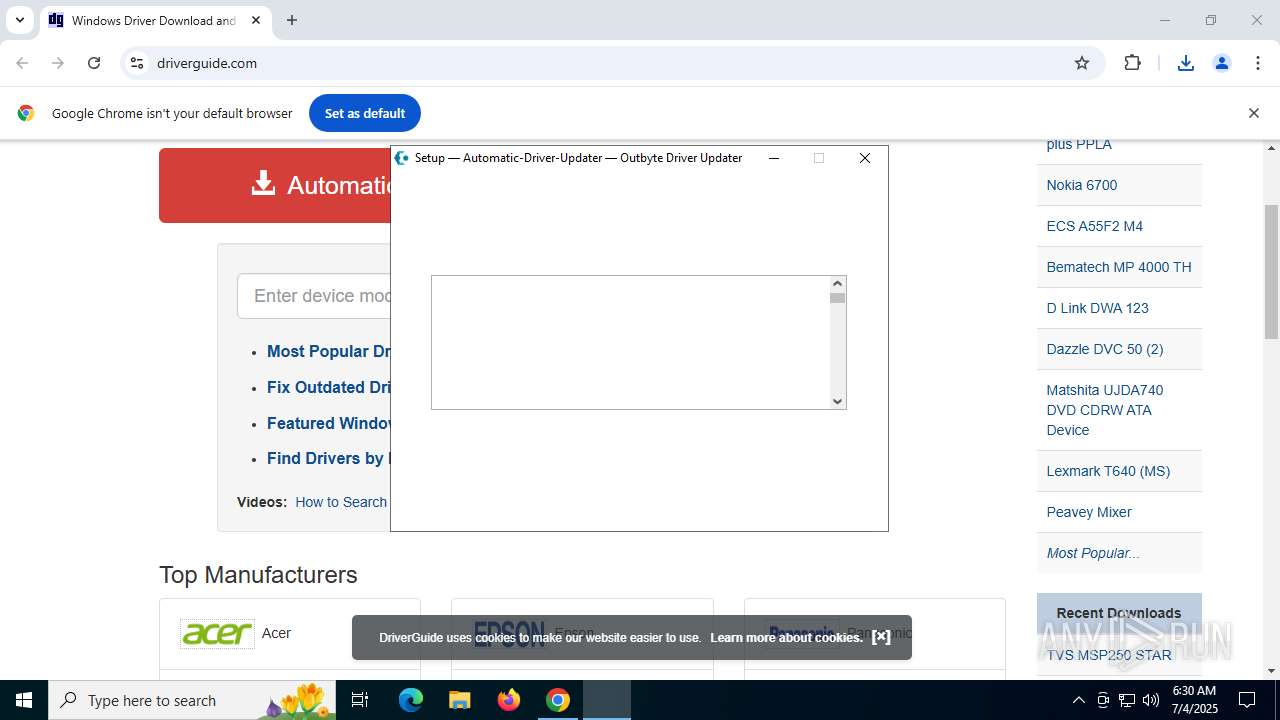Bookmark this page with star icon

(x=1082, y=63)
